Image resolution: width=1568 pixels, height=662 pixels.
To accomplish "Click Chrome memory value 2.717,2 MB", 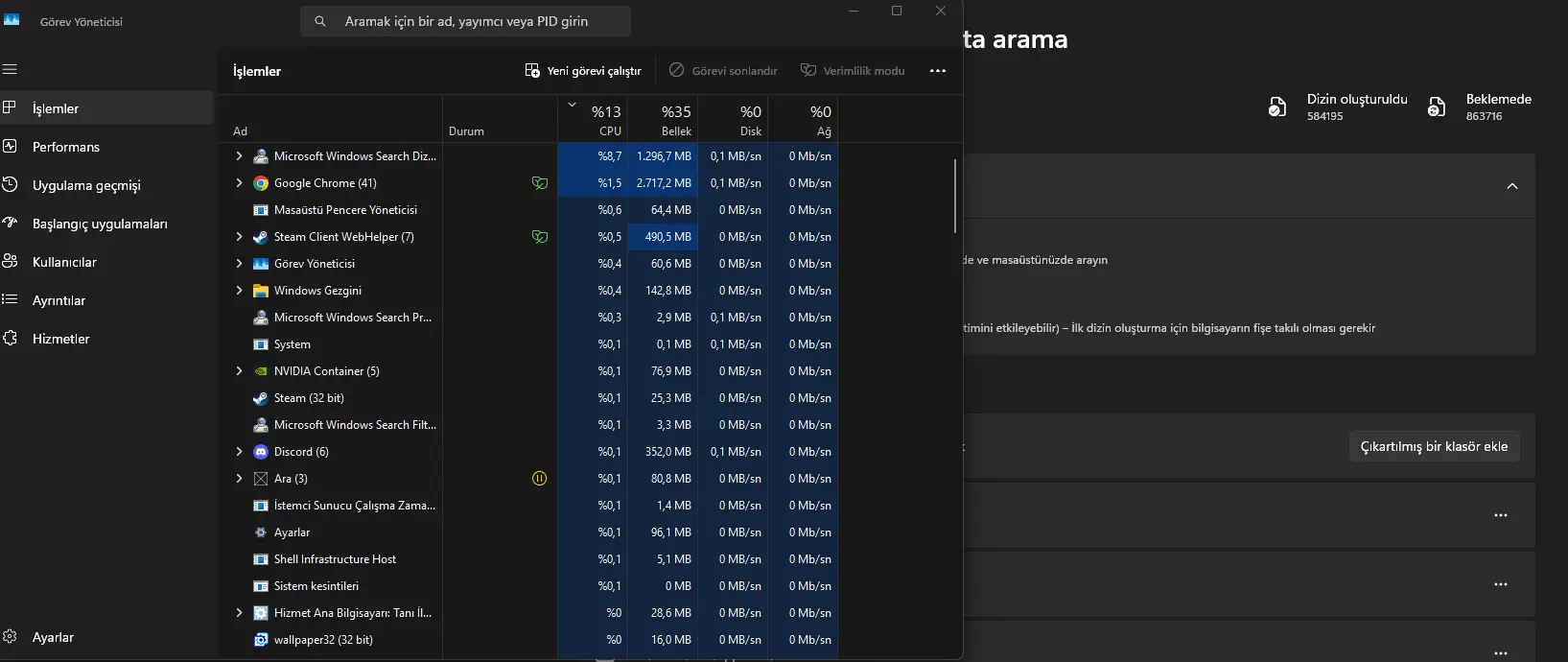I will pyautogui.click(x=664, y=183).
